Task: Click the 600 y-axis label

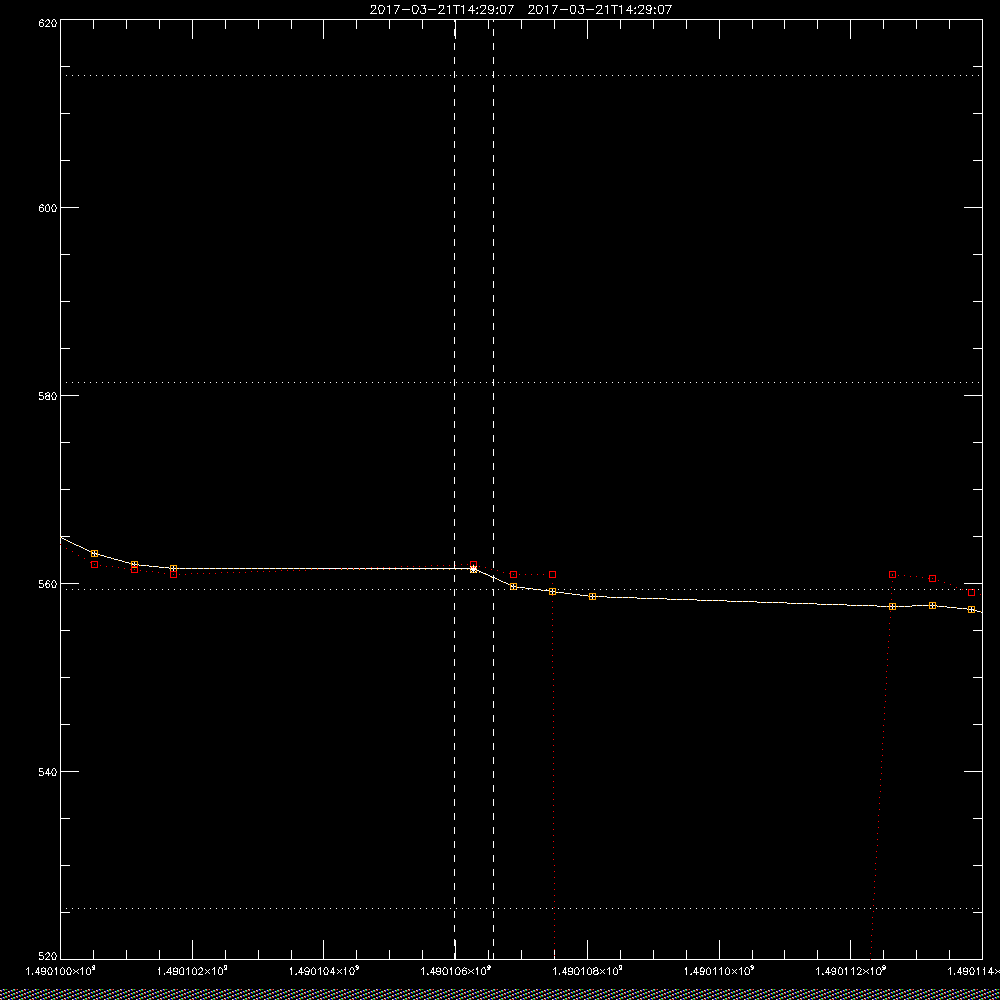Action: (x=48, y=207)
